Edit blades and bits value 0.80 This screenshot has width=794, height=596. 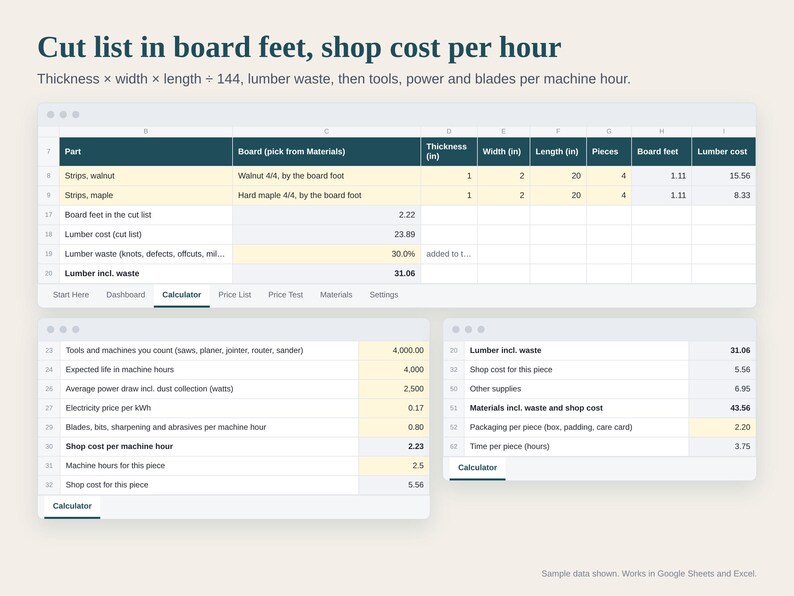[x=393, y=427]
